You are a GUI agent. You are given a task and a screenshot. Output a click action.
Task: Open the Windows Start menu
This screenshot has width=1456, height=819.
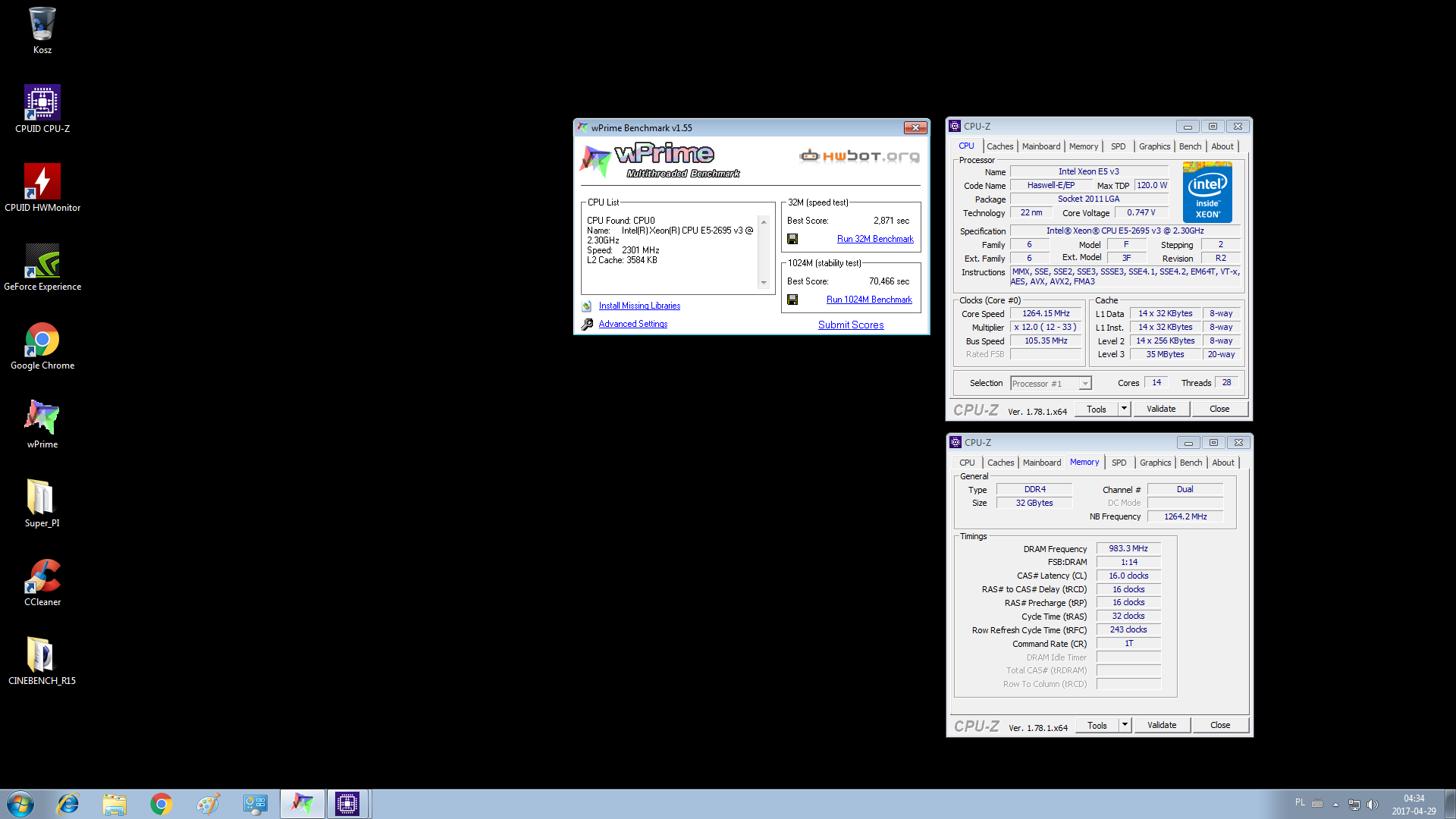coord(20,804)
